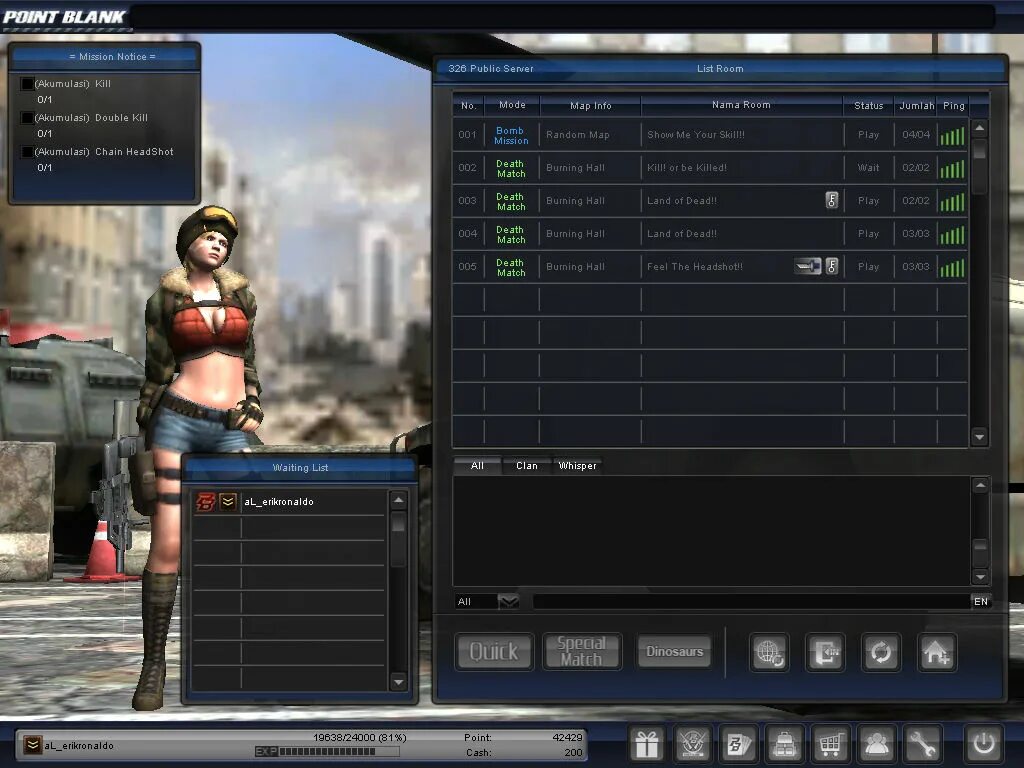Select room 001 Show Me Your Skill!!!
Image resolution: width=1024 pixels, height=768 pixels.
pyautogui.click(x=710, y=135)
